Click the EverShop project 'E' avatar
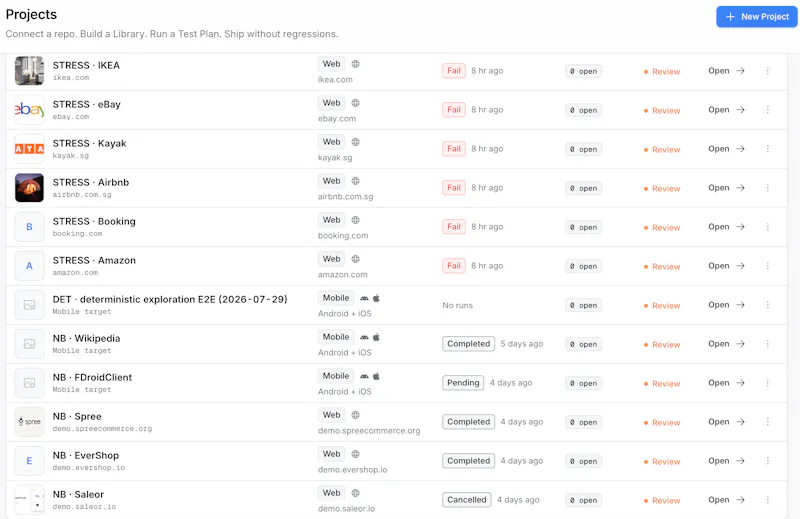The width and height of the screenshot is (800, 519). [29, 461]
